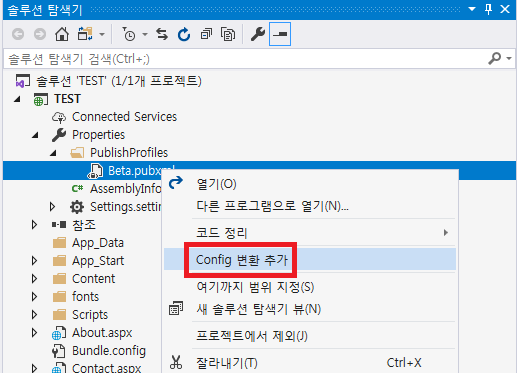Click the Connected Services cloud icon
The width and height of the screenshot is (517, 373).
(x=59, y=117)
